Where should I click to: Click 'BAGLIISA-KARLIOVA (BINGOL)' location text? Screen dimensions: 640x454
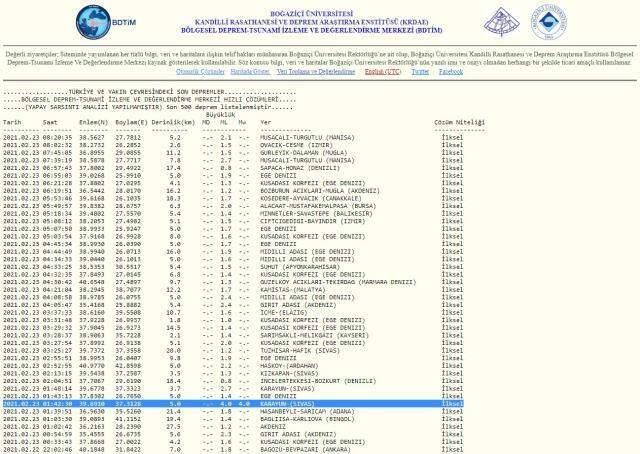click(x=307, y=419)
